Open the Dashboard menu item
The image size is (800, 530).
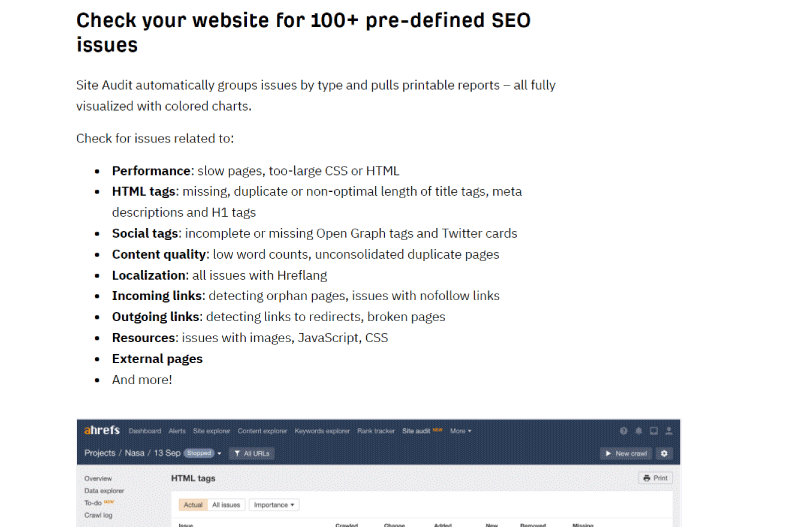145,431
